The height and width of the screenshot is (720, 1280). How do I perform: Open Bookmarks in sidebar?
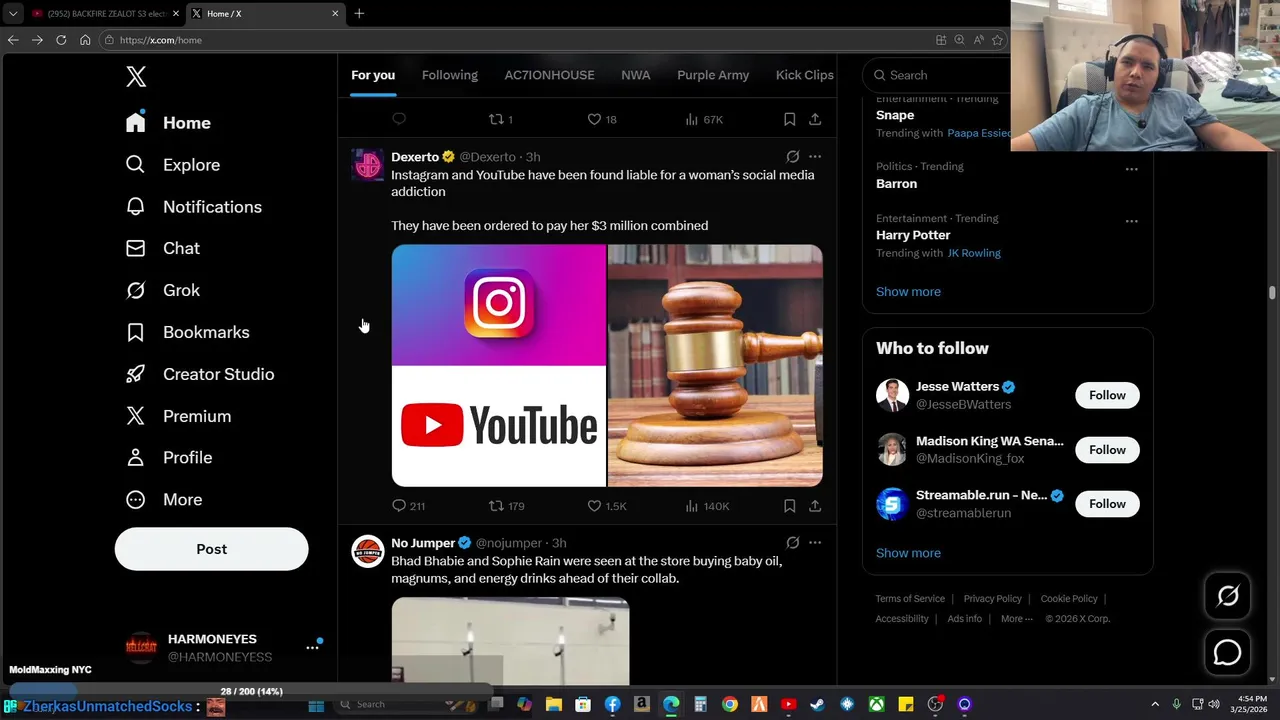pos(187,332)
